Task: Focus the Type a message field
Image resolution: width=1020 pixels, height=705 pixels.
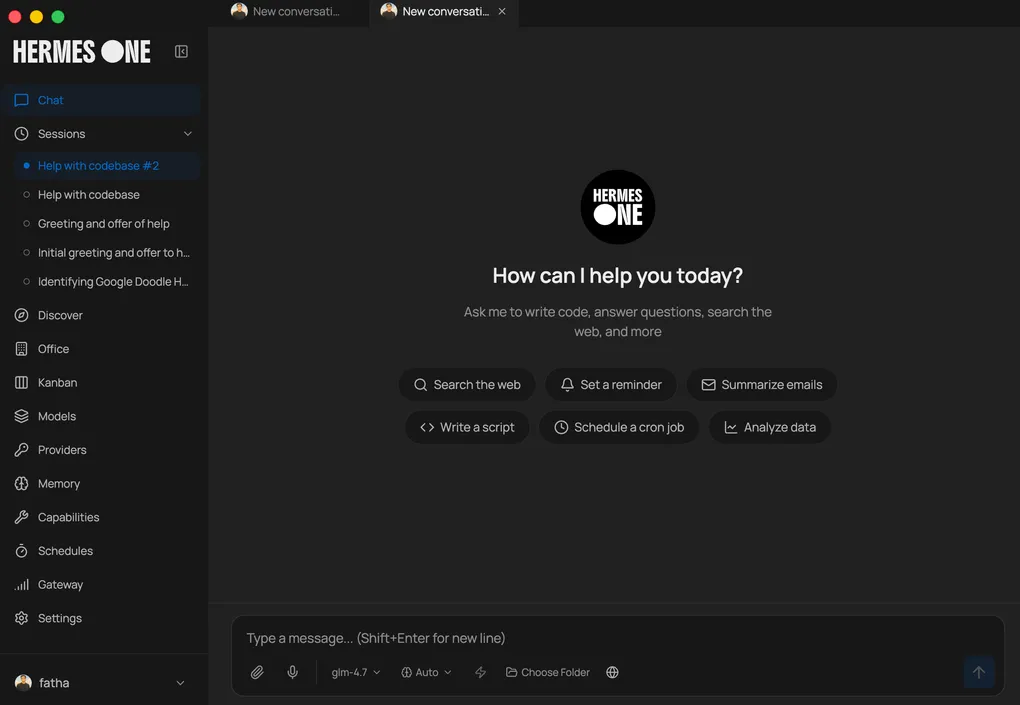Action: [618, 638]
